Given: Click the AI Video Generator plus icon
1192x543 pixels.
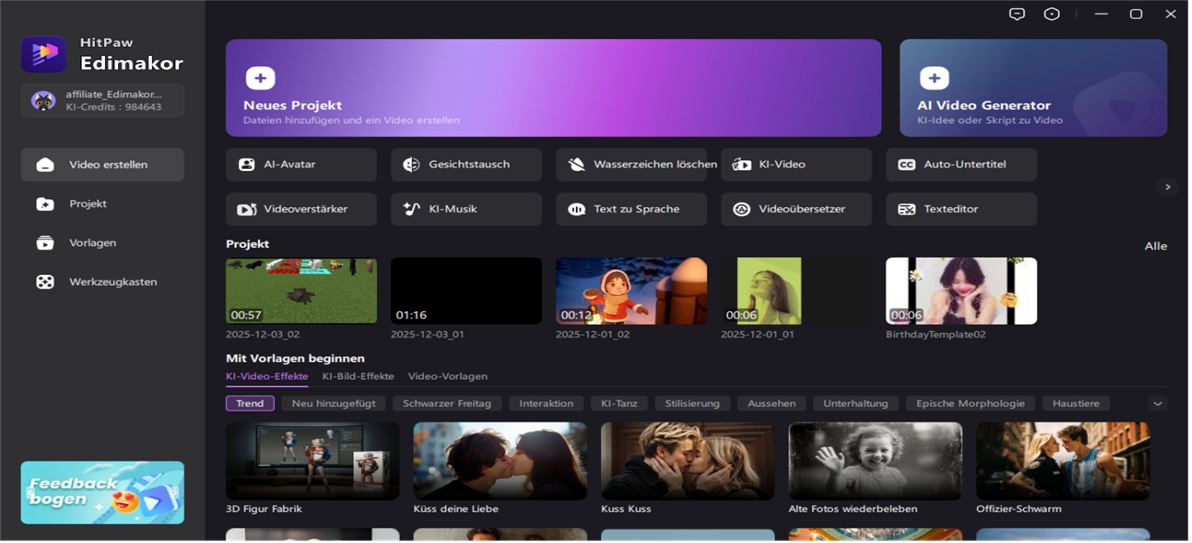Looking at the screenshot, I should tap(934, 78).
